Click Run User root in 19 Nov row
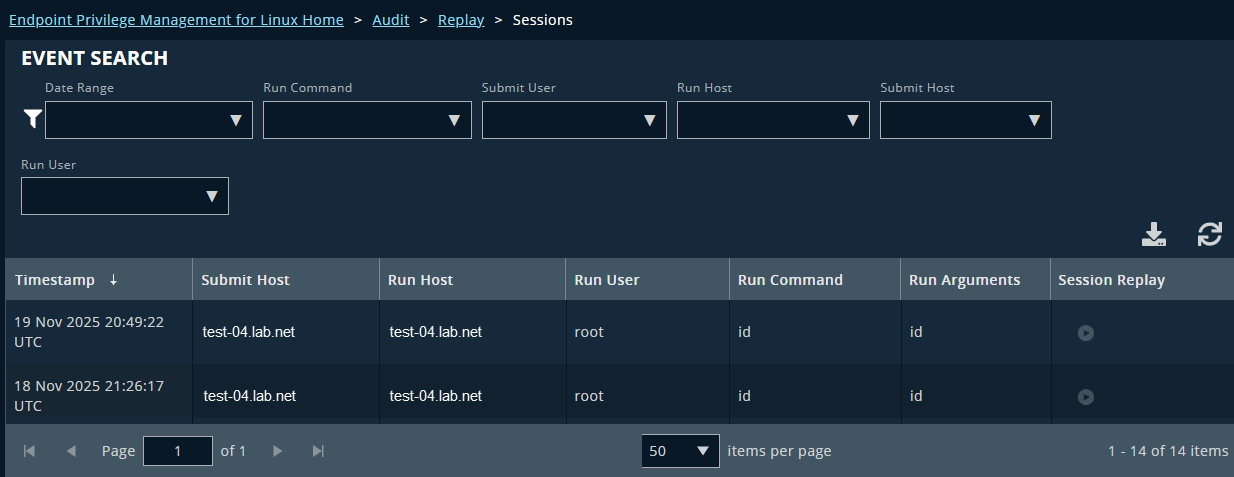Image resolution: width=1234 pixels, height=477 pixels. point(589,332)
